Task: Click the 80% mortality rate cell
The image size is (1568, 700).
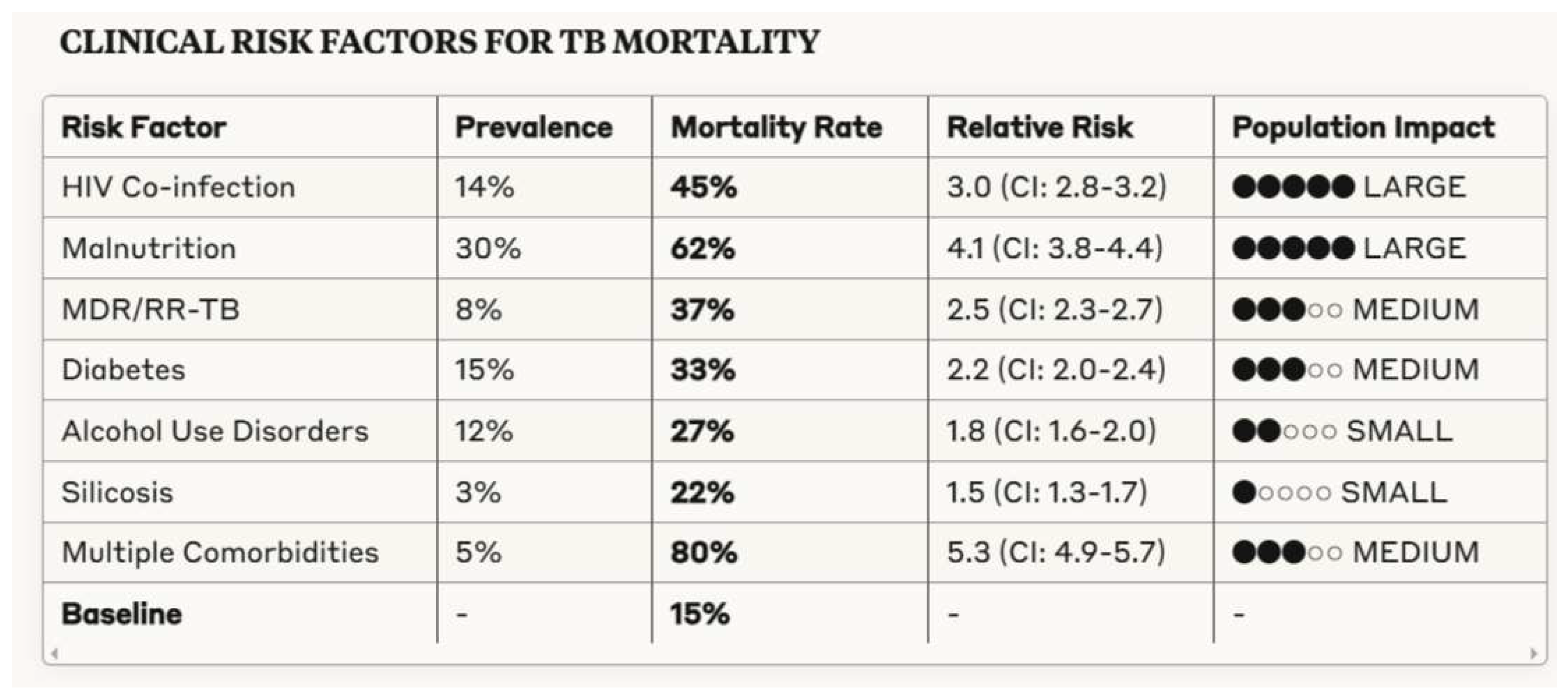Action: [704, 552]
